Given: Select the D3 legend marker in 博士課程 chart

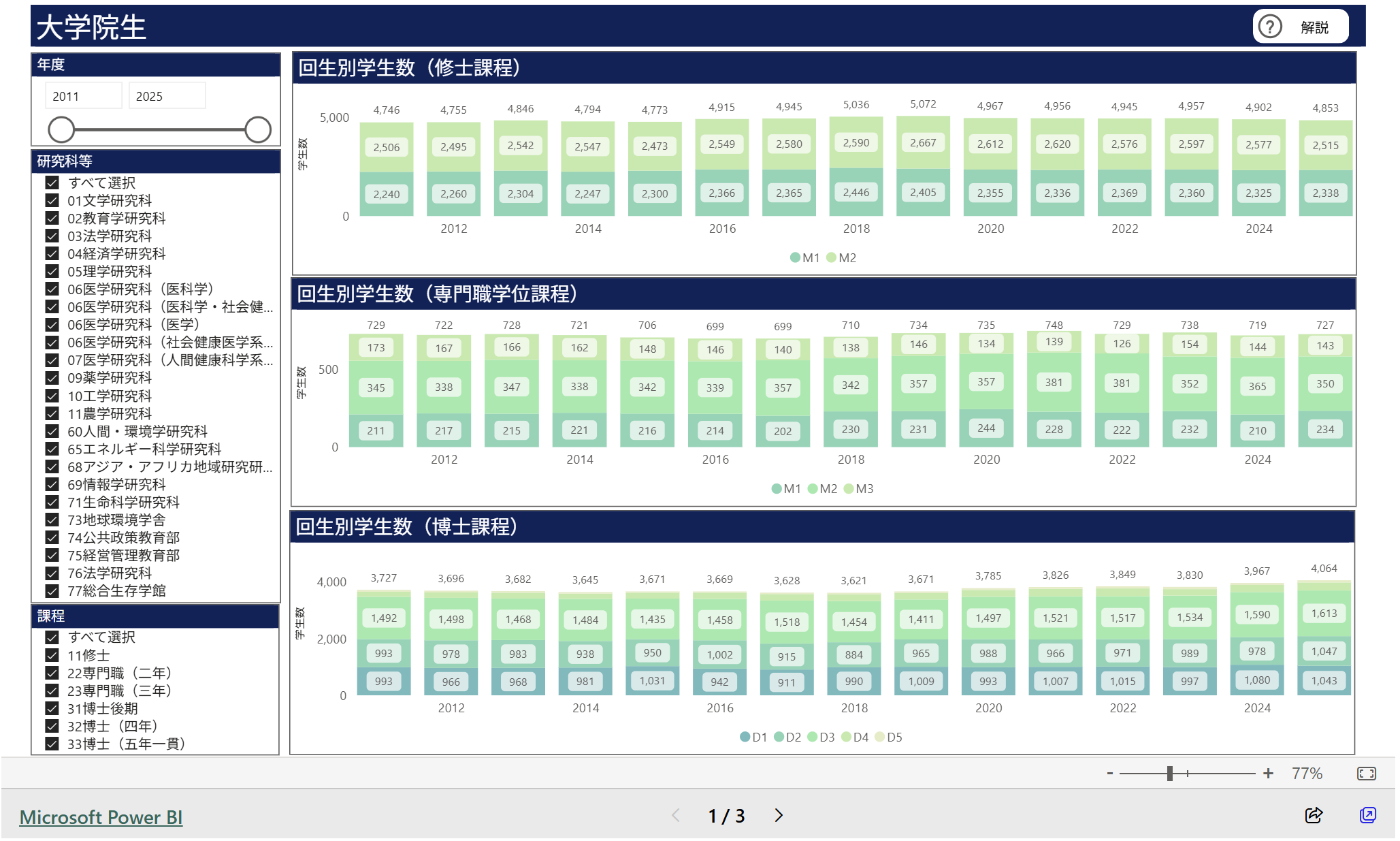Looking at the screenshot, I should coord(813,737).
